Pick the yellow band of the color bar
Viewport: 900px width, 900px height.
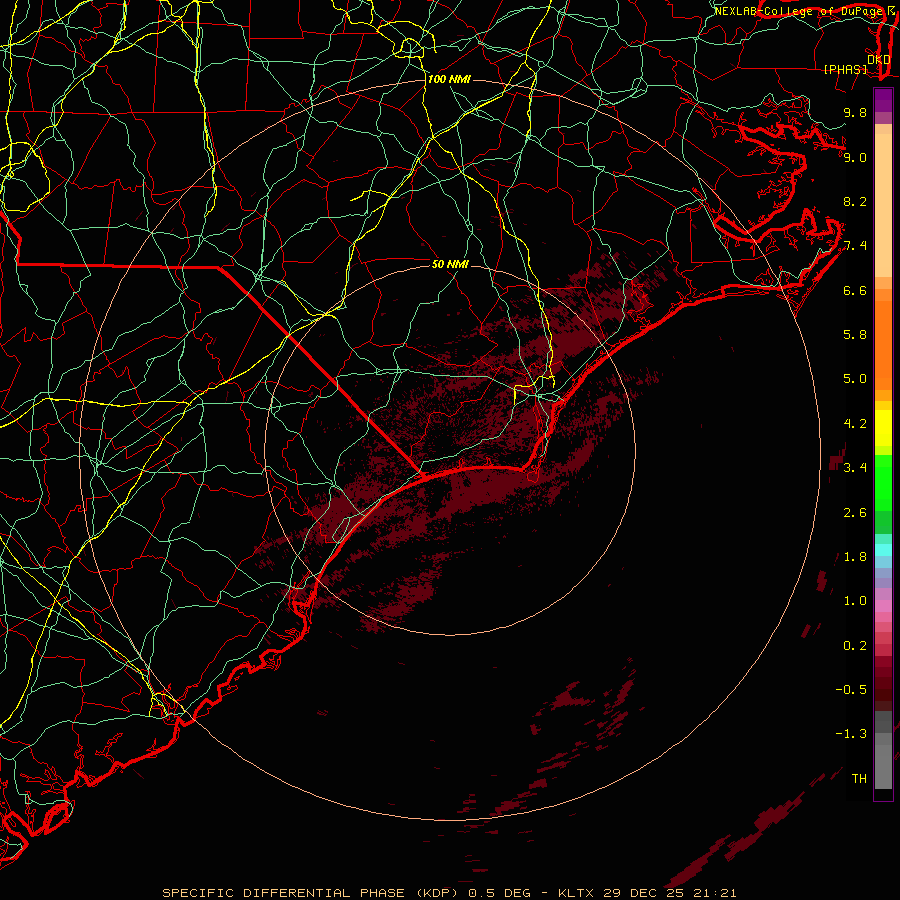883,428
